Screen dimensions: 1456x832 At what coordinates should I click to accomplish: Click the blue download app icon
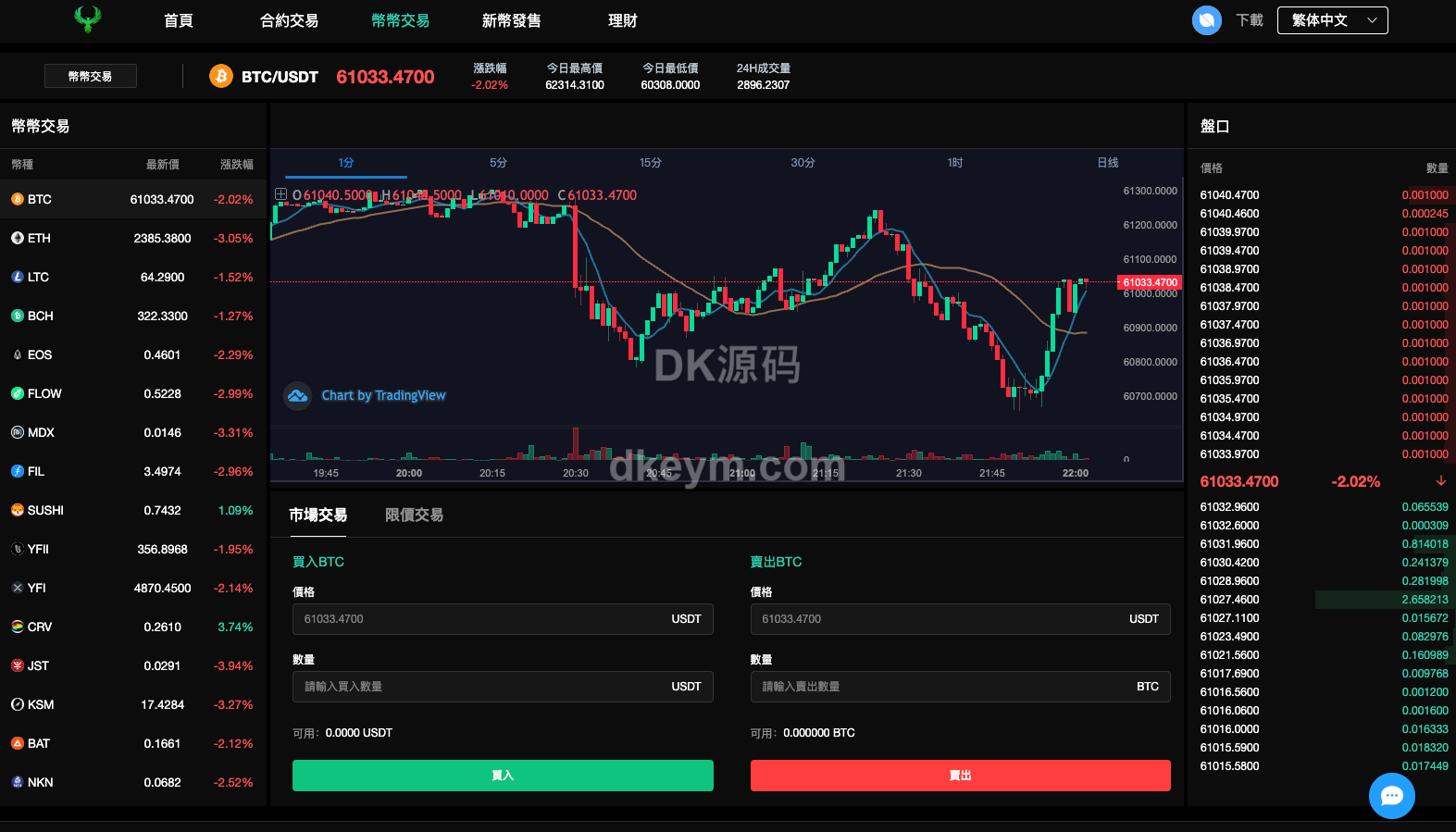point(1206,20)
